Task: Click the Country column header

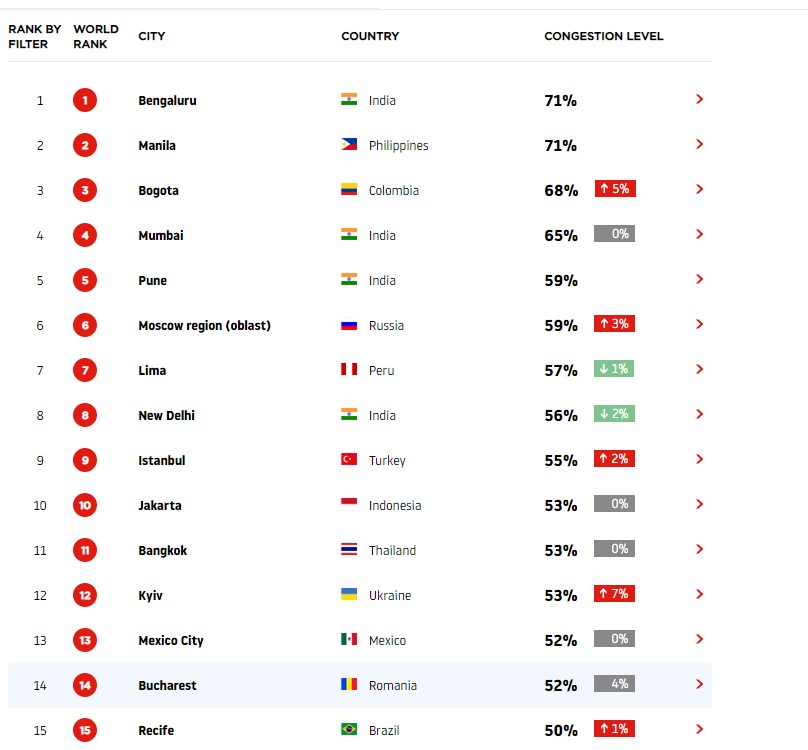Action: coord(370,36)
